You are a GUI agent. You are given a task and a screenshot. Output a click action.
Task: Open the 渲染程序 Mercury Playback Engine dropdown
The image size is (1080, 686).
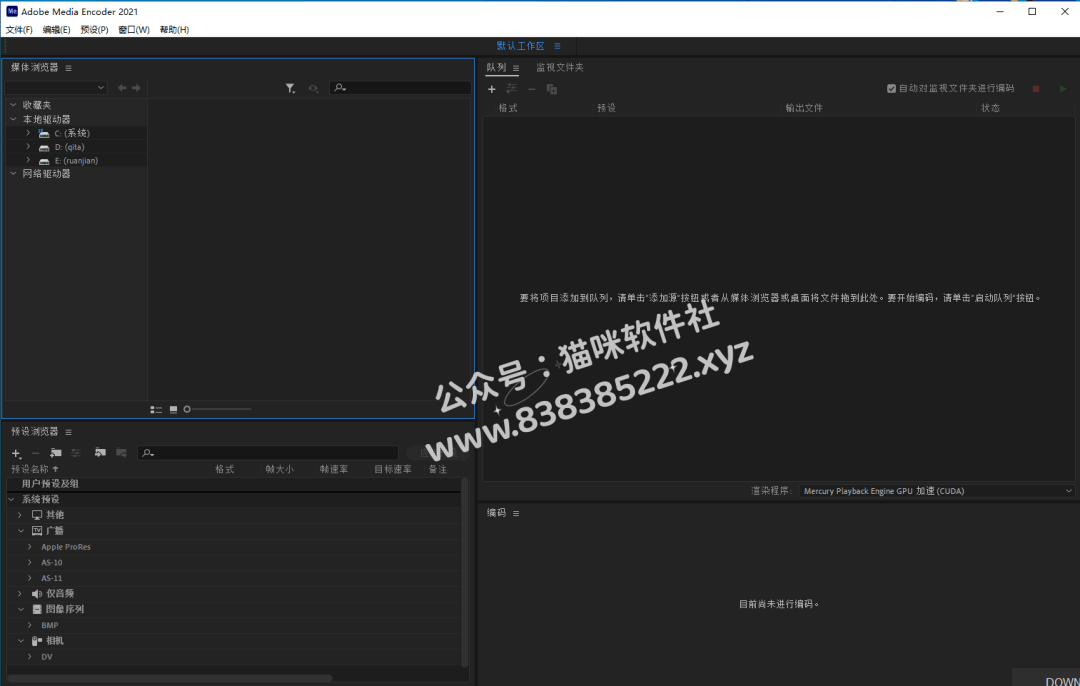[937, 491]
